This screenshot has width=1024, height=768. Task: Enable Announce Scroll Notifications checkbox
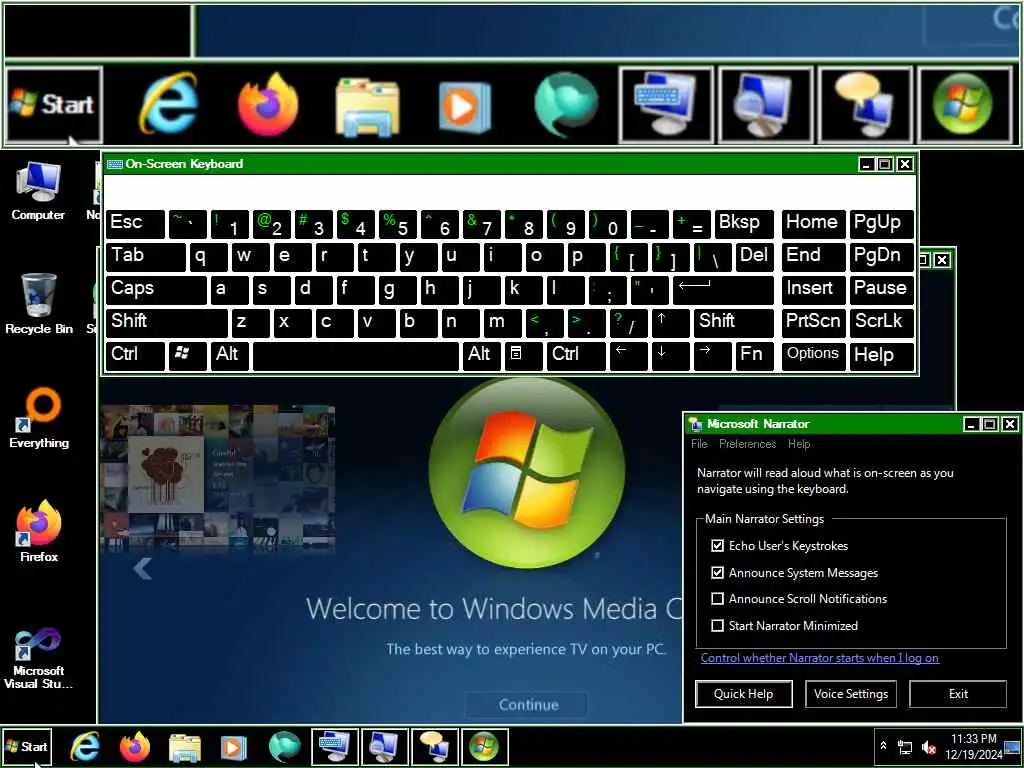point(718,599)
